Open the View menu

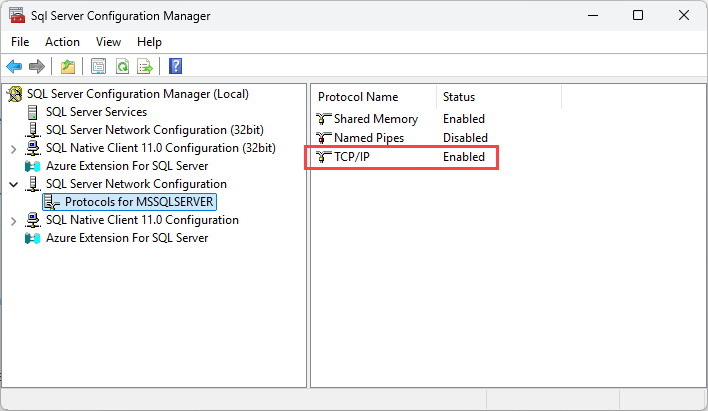[108, 42]
